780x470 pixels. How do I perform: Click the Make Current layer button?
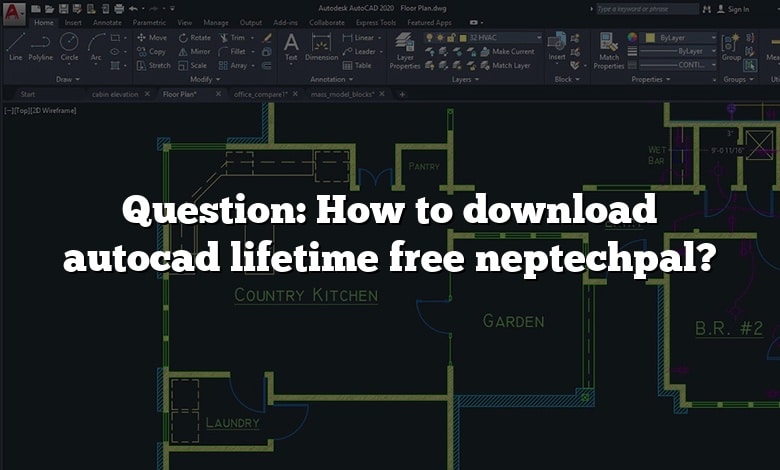pos(508,51)
